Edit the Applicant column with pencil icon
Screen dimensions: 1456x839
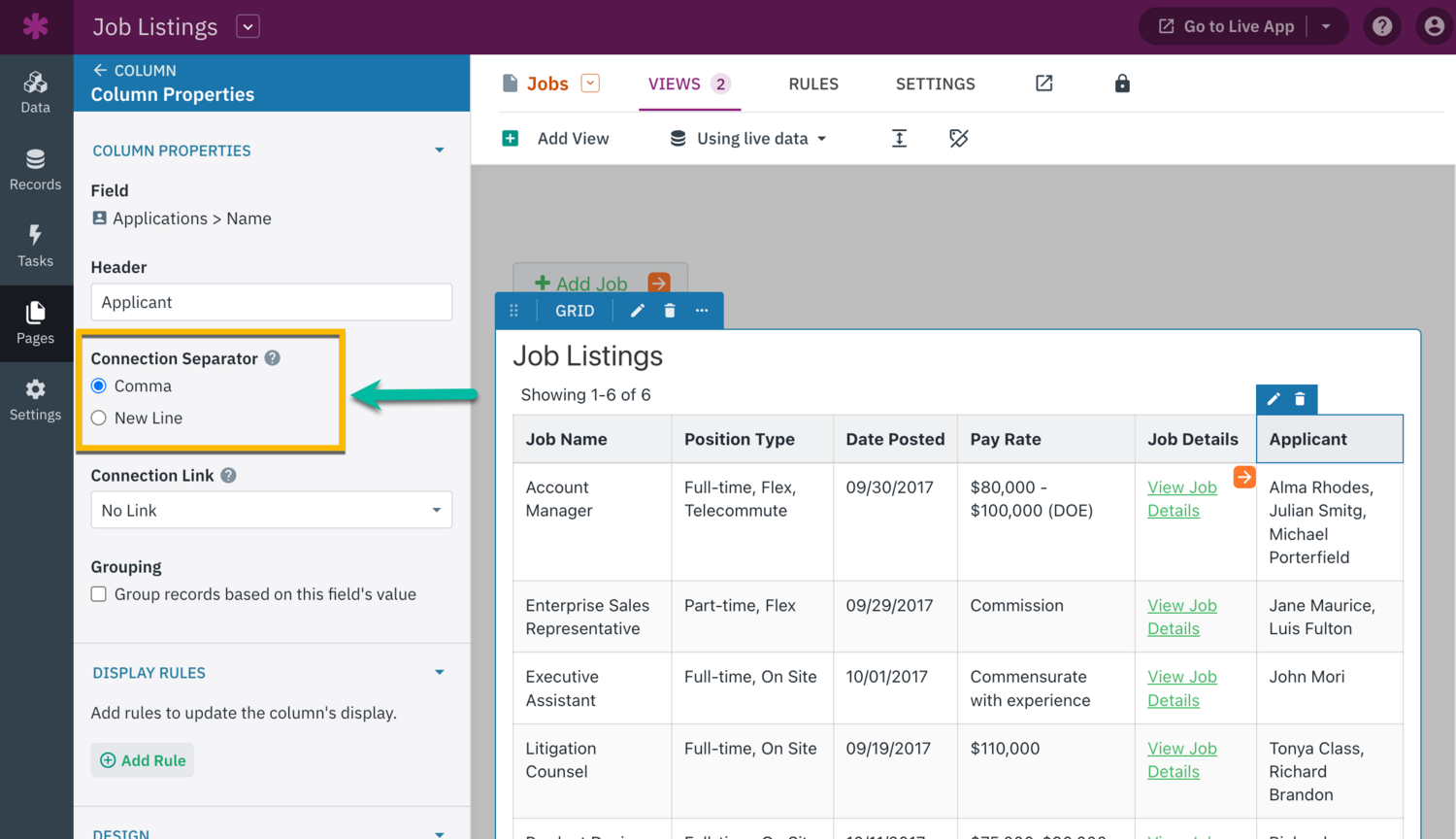(x=1274, y=399)
